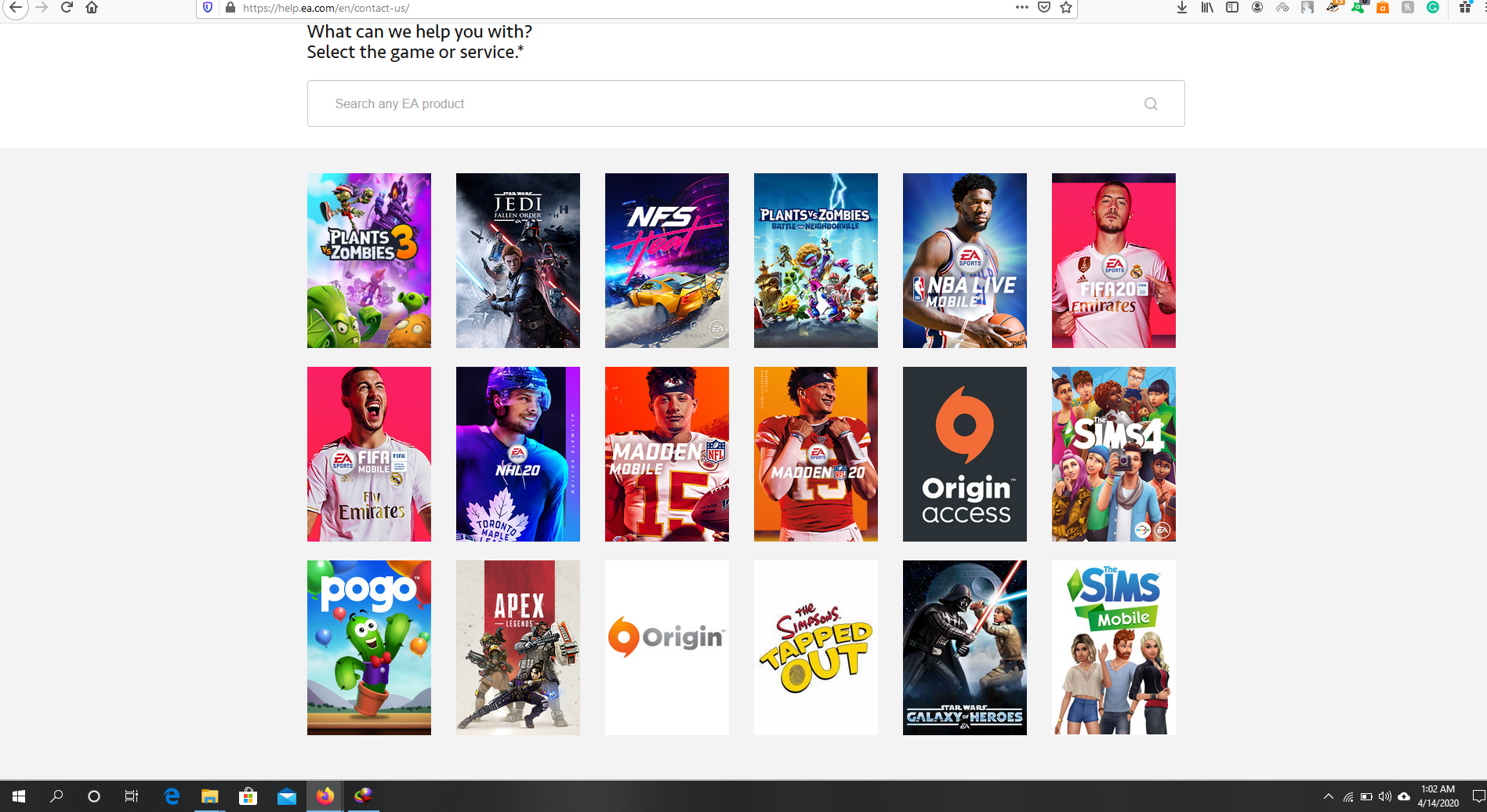Click the orange shopping bag extension icon
Viewport: 1487px width, 812px height.
pyautogui.click(x=1383, y=8)
